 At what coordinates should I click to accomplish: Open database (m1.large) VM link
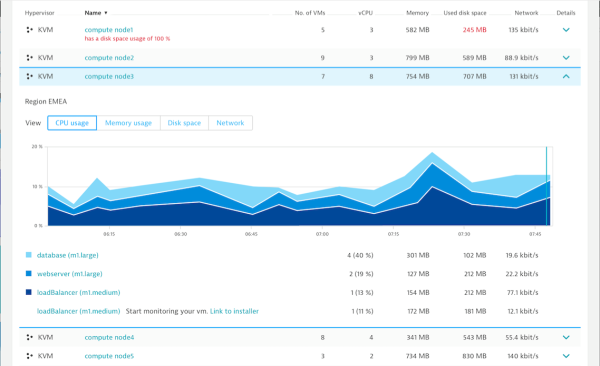(68, 255)
